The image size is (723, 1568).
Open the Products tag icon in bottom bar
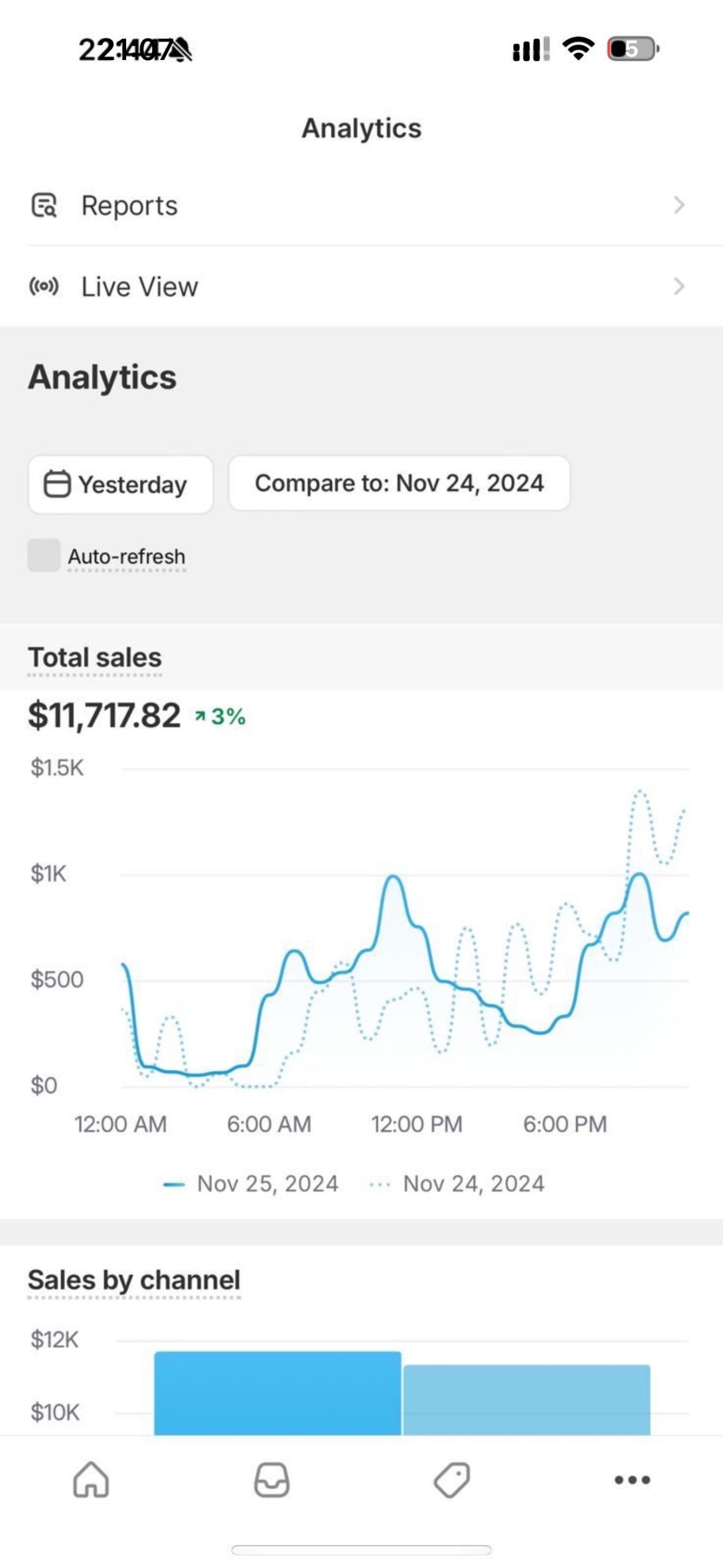point(452,1479)
